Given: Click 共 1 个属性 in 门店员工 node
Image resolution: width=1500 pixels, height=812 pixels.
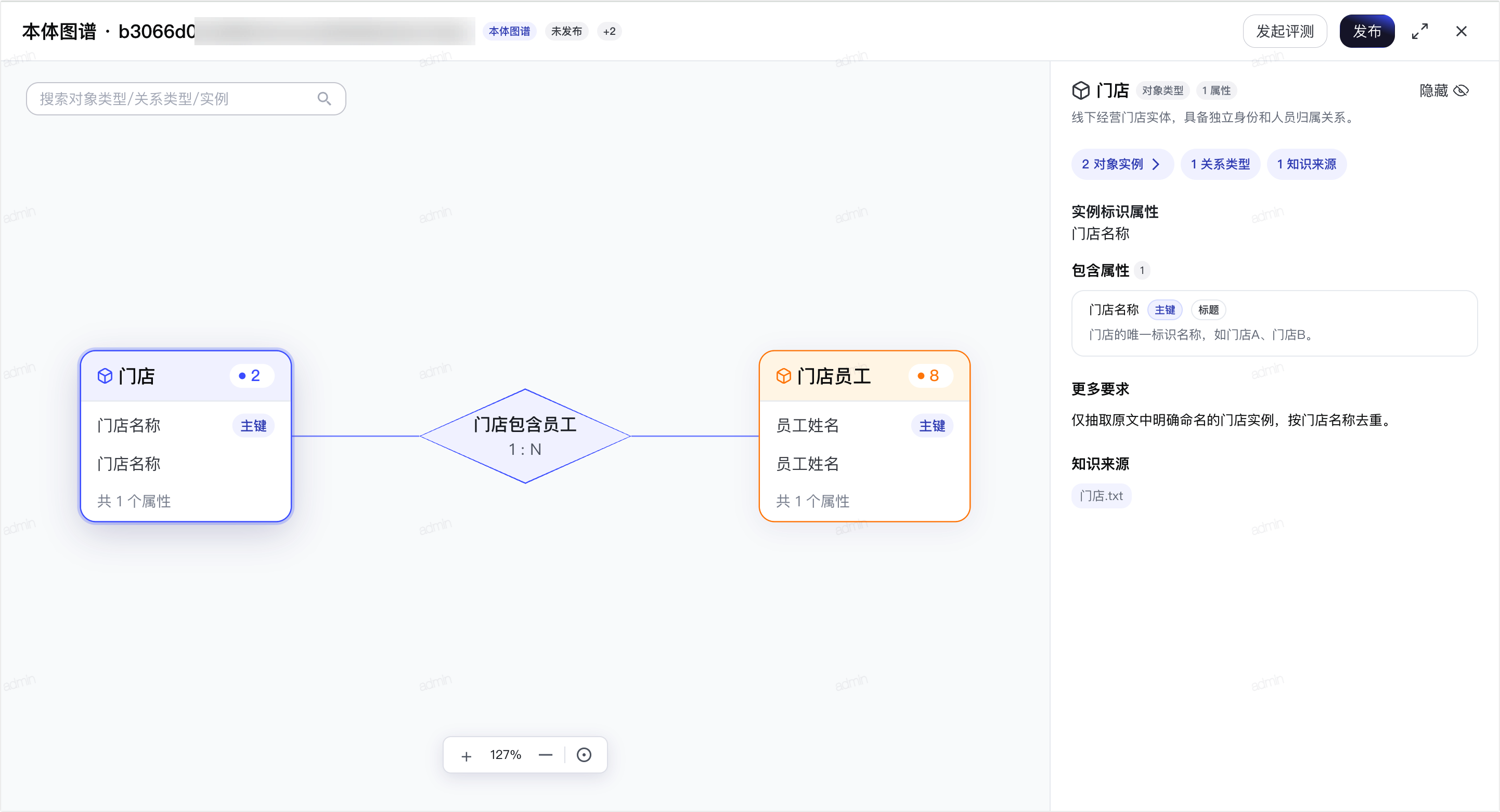Looking at the screenshot, I should (x=812, y=501).
